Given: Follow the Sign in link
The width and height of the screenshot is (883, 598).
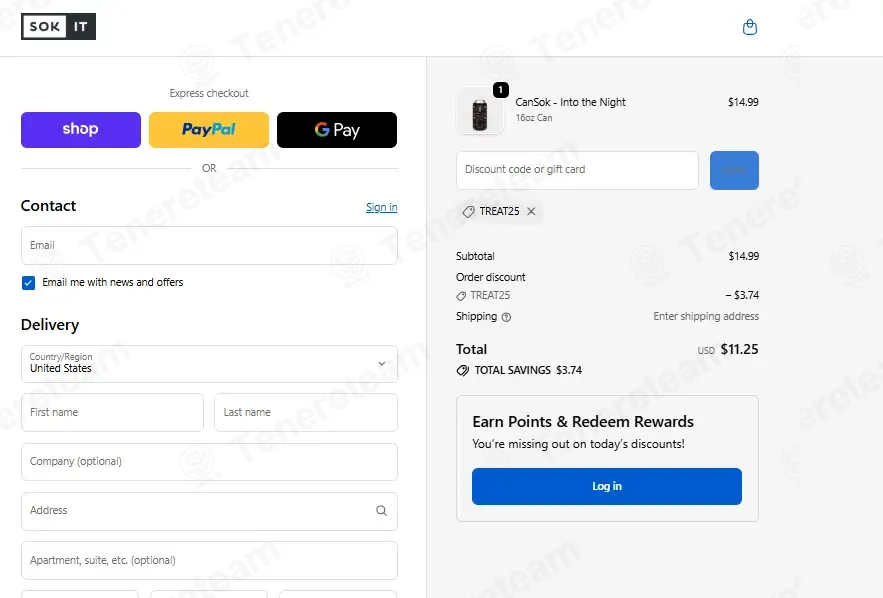Looking at the screenshot, I should pyautogui.click(x=382, y=207).
